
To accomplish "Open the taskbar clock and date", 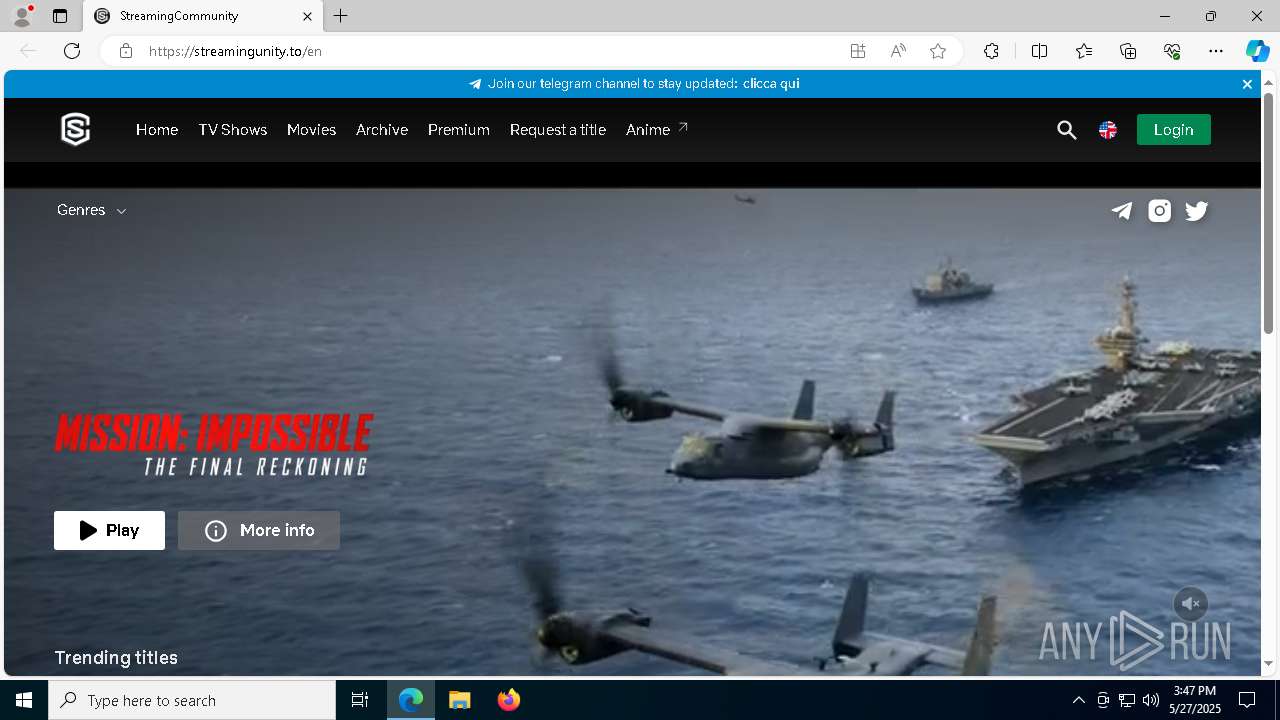I will pyautogui.click(x=1195, y=700).
